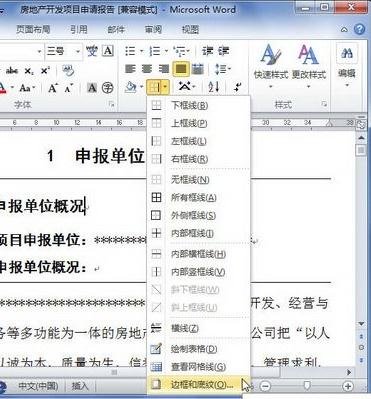The height and width of the screenshot is (399, 371).
Task: Click the horizontal scrollbar right arrow
Action: click(x=349, y=372)
